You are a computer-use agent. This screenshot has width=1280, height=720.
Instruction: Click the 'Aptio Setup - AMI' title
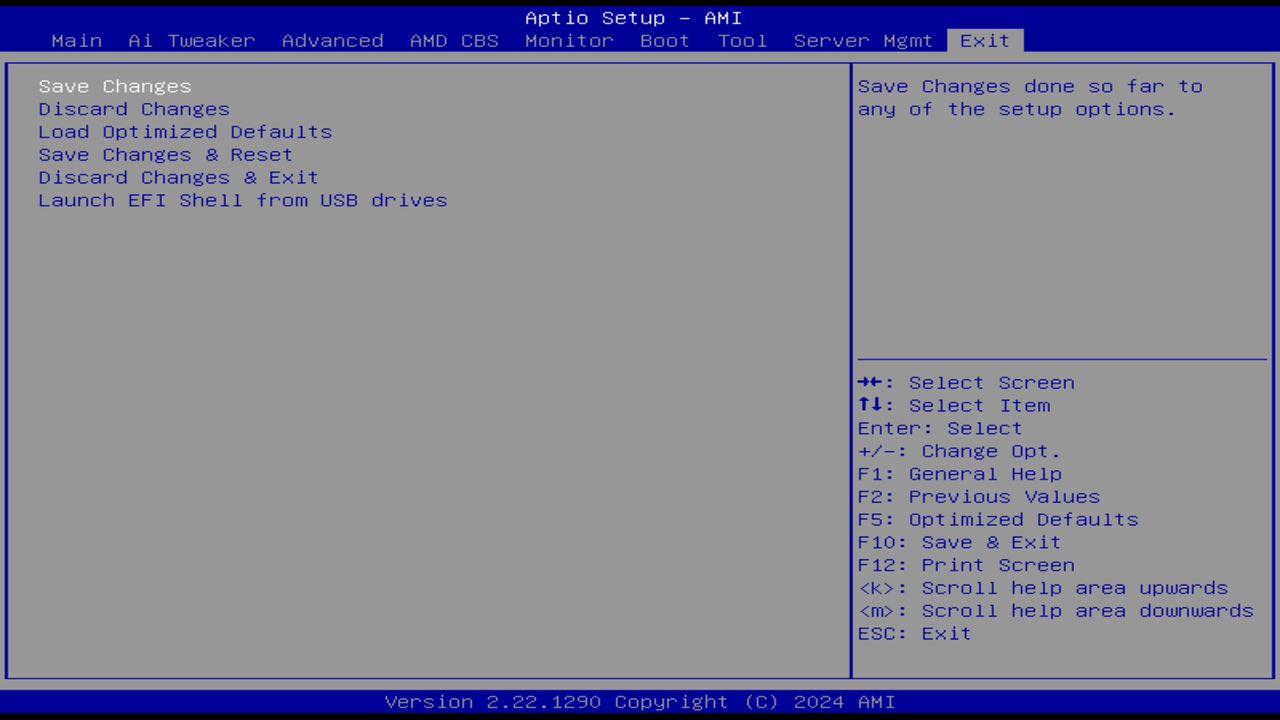tap(634, 18)
